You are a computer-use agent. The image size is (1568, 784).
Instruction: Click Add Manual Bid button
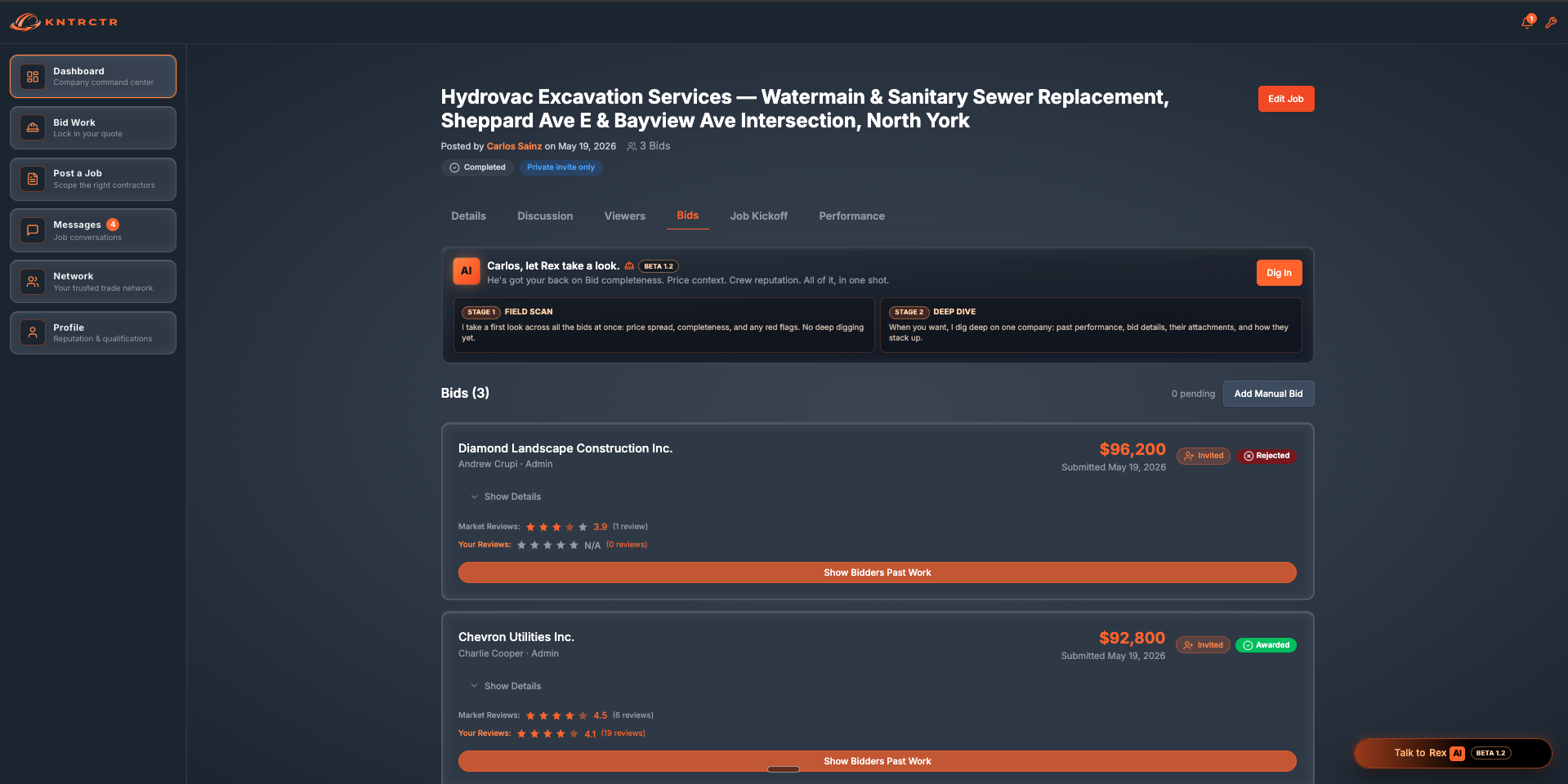pyautogui.click(x=1268, y=394)
